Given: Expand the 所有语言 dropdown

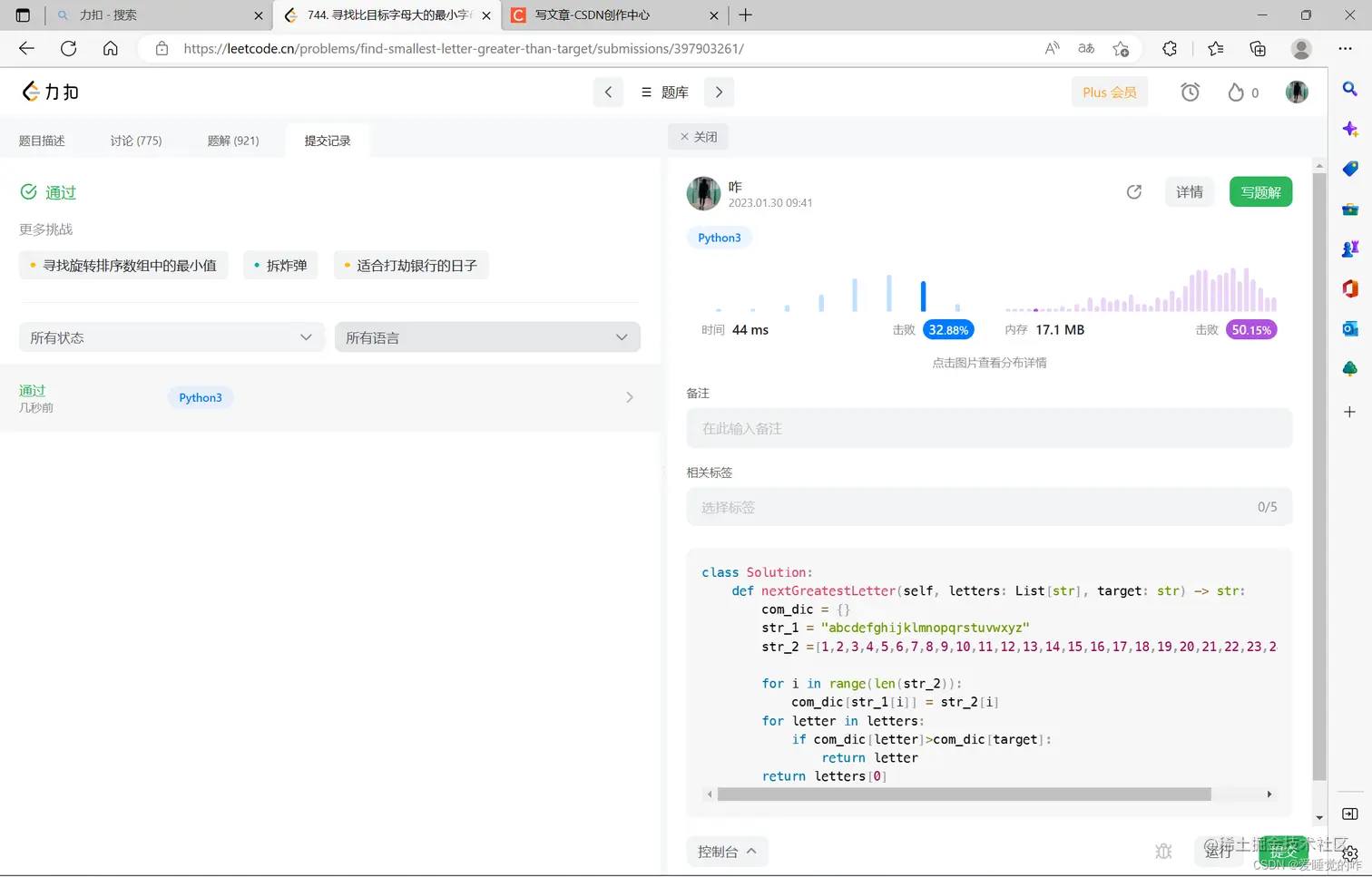Looking at the screenshot, I should tap(487, 337).
